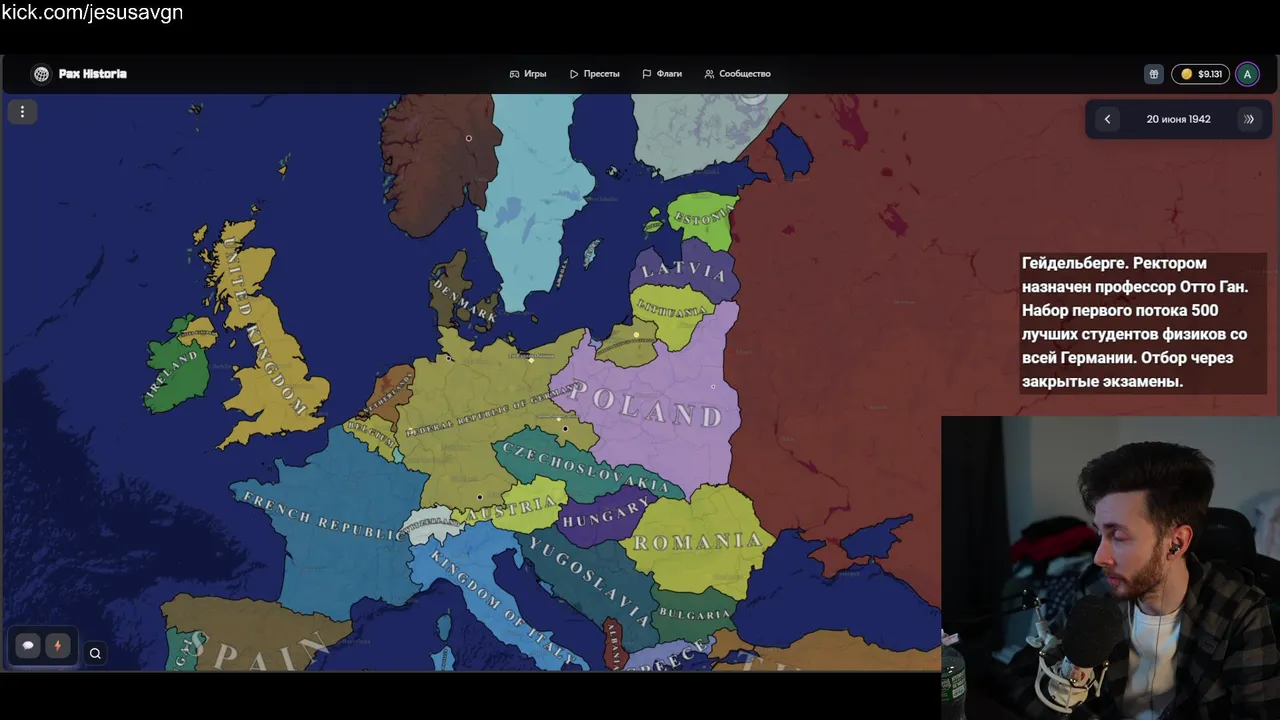This screenshot has height=720, width=1280.
Task: Select Estonia on the map
Action: click(x=702, y=217)
